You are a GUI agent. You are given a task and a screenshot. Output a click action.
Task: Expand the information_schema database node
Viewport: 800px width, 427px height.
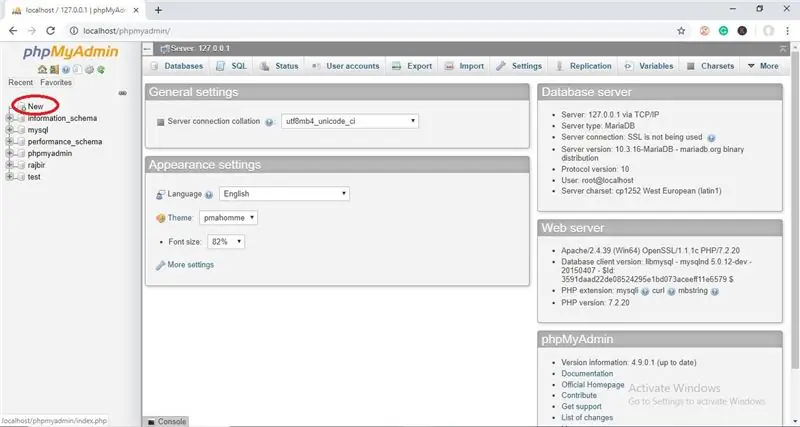[x=9, y=118]
